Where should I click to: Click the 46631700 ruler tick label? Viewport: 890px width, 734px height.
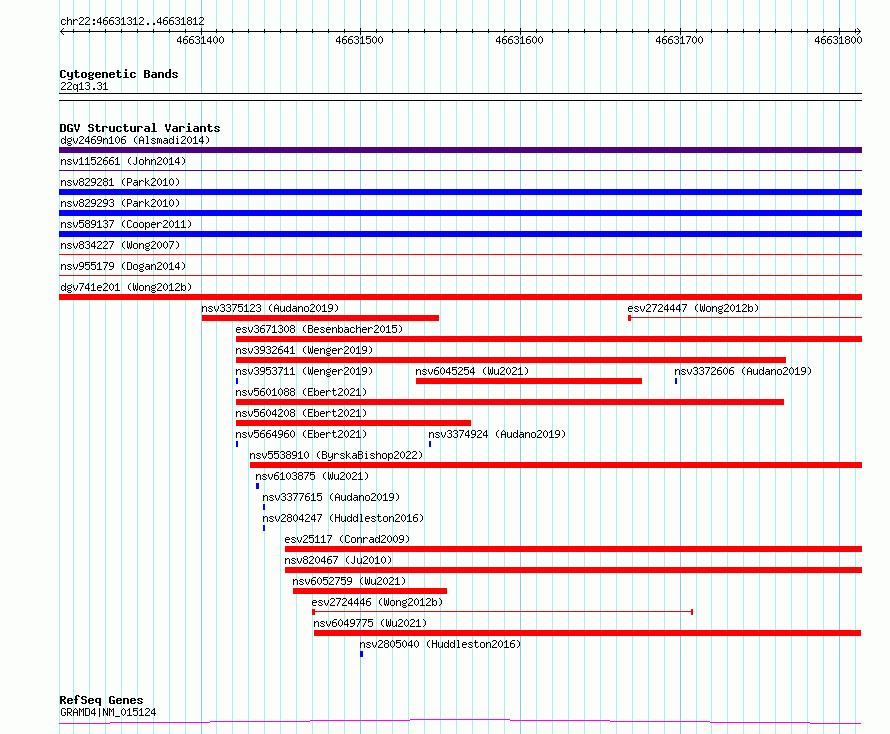click(x=679, y=40)
